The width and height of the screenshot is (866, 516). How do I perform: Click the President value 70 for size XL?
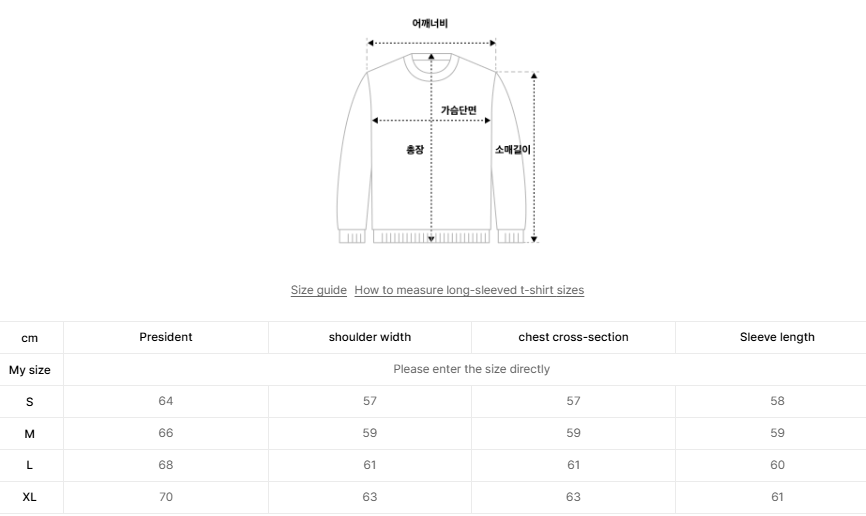tap(166, 497)
